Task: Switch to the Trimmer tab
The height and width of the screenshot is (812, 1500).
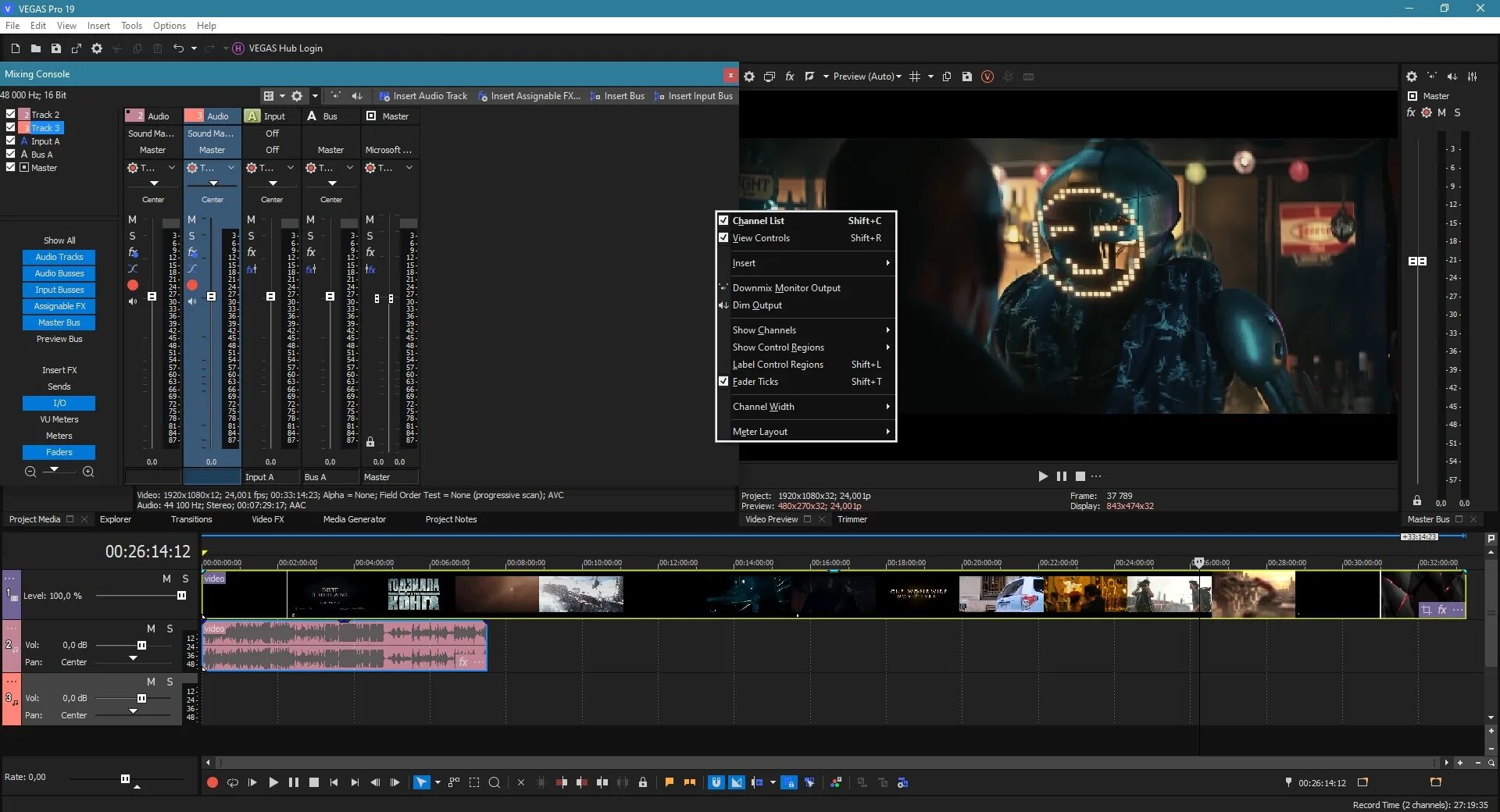Action: click(852, 519)
